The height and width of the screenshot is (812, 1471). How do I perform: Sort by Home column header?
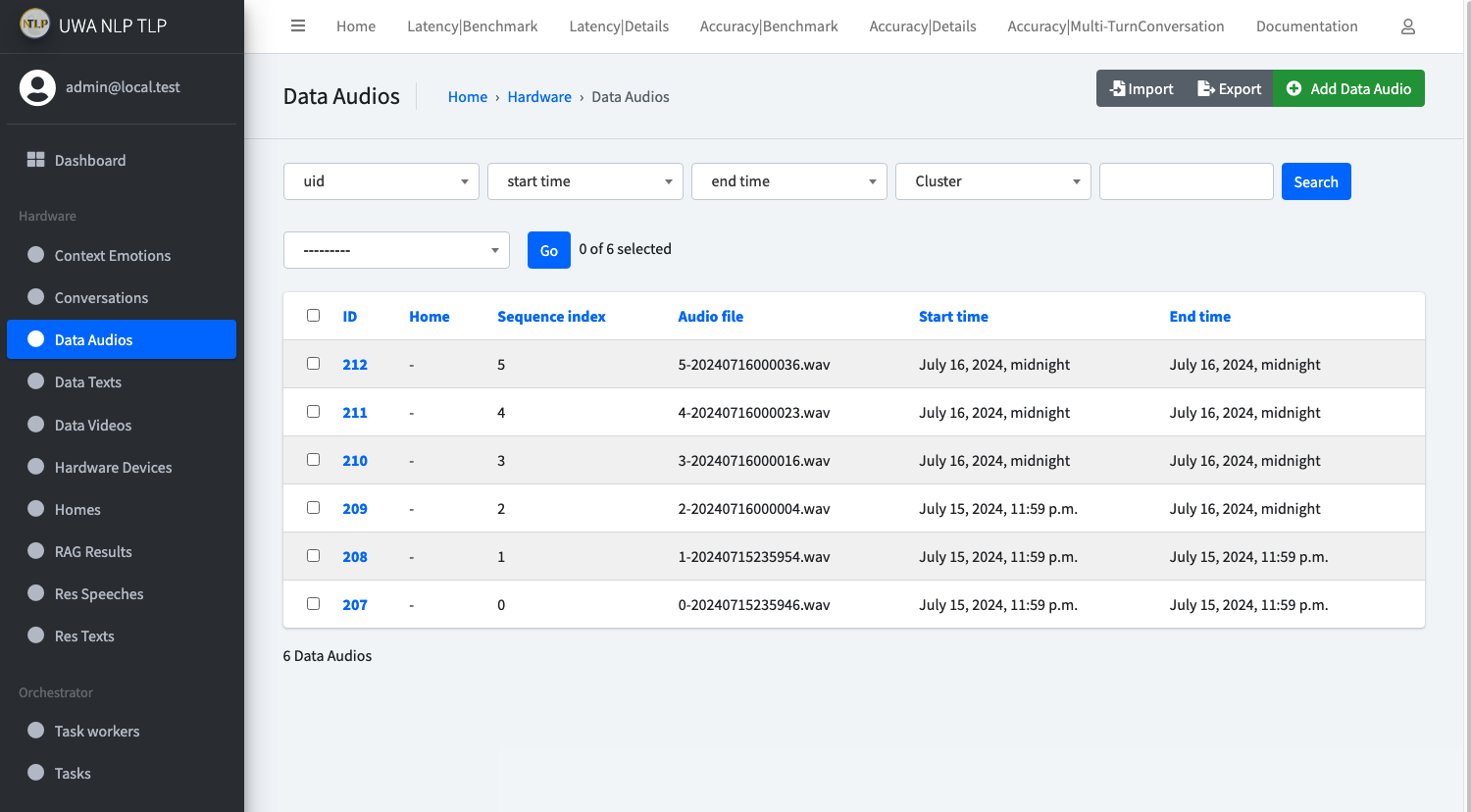click(430, 317)
